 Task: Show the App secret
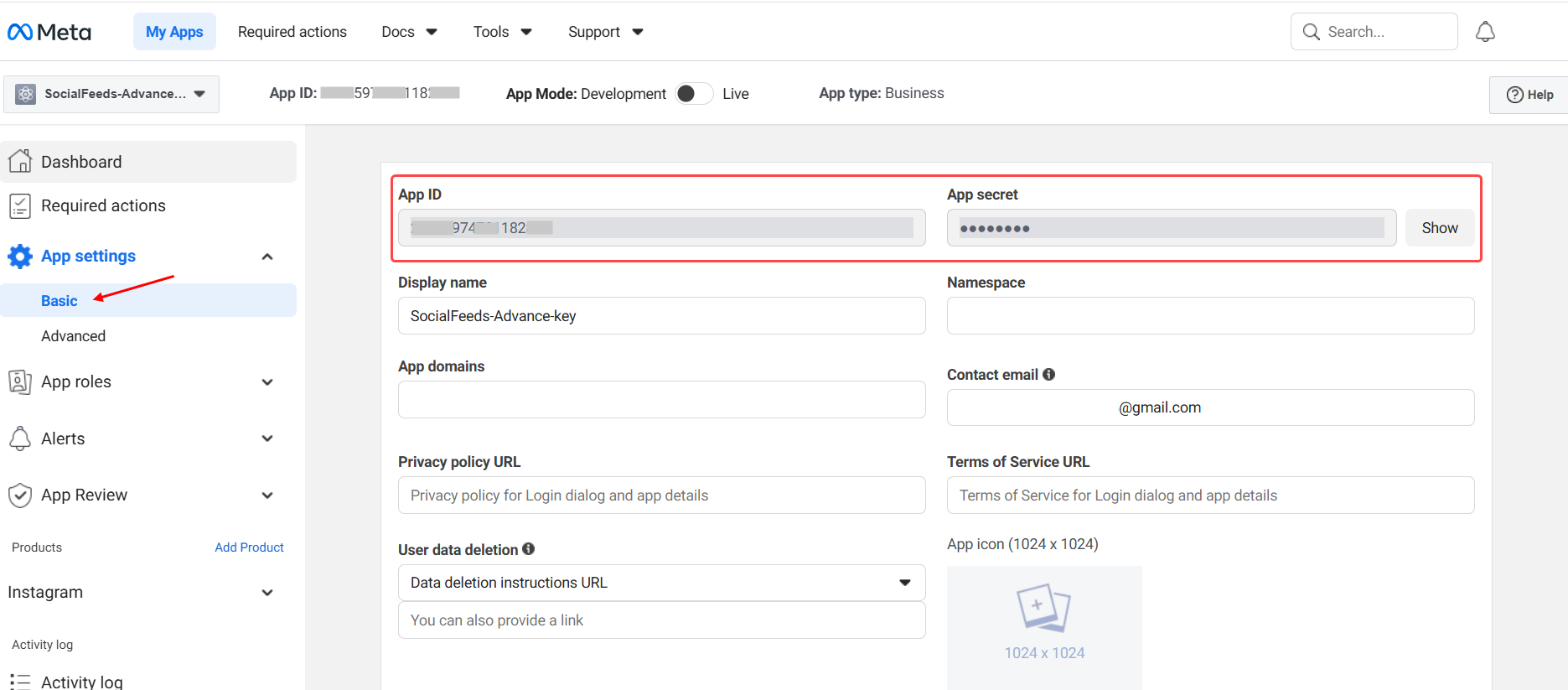click(x=1439, y=228)
